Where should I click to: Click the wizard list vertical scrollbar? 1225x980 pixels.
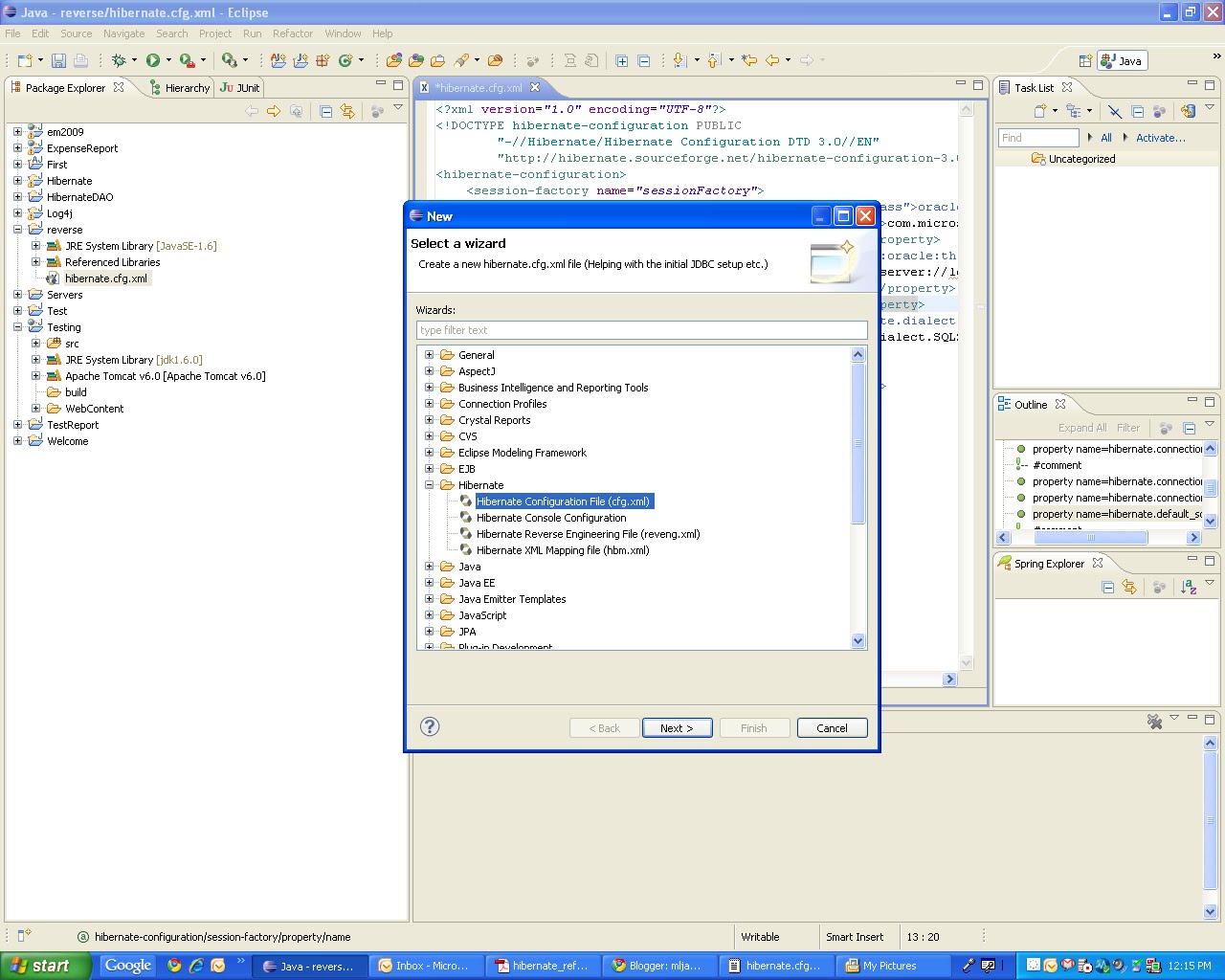857,498
